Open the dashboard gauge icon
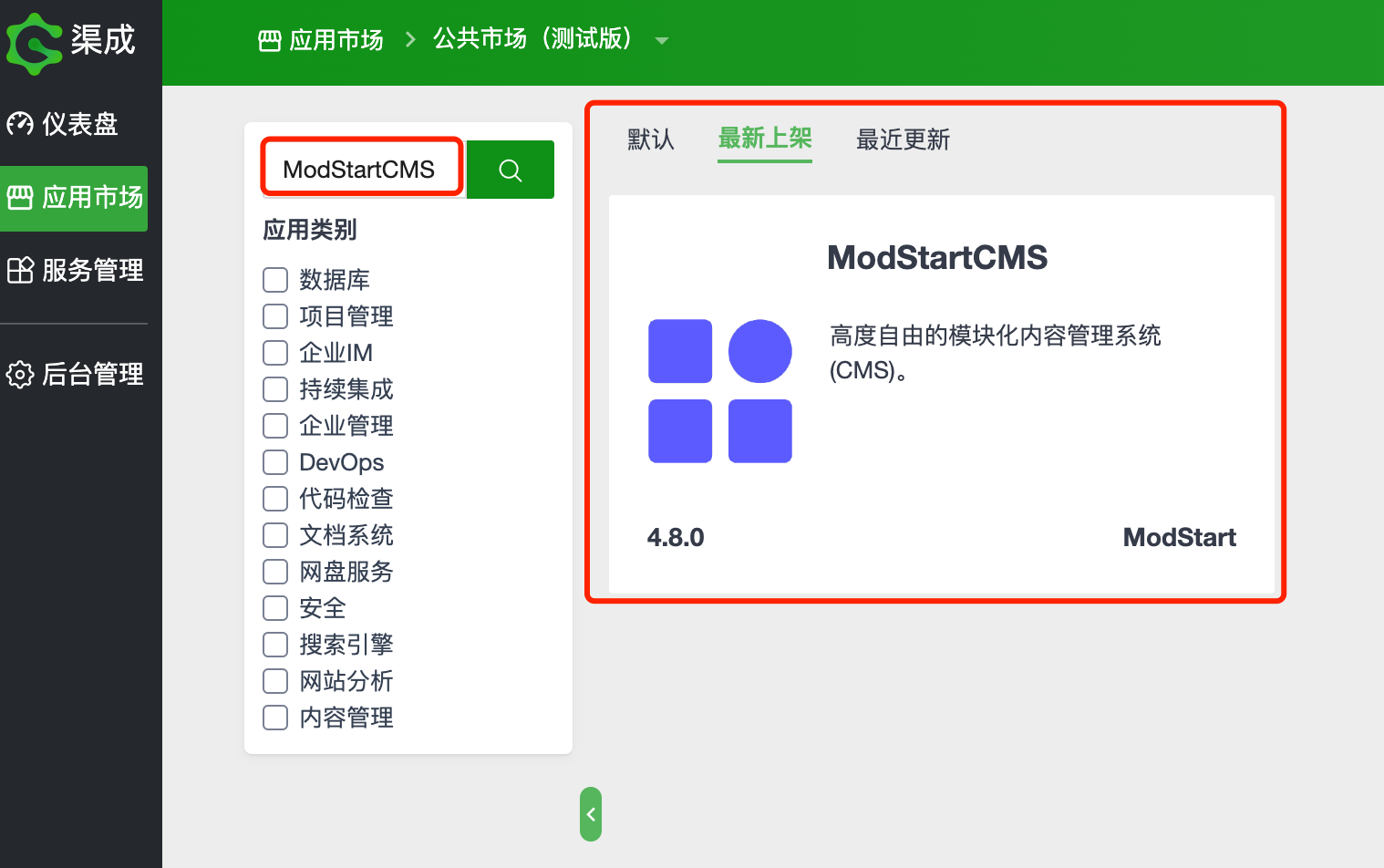This screenshot has height=868, width=1384. (20, 123)
